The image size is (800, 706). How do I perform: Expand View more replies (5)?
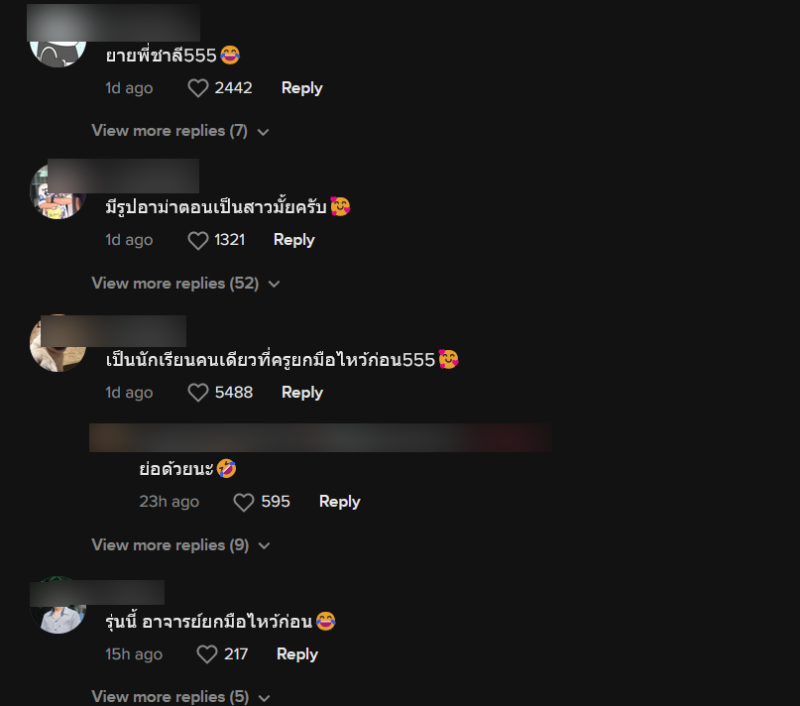(x=181, y=697)
